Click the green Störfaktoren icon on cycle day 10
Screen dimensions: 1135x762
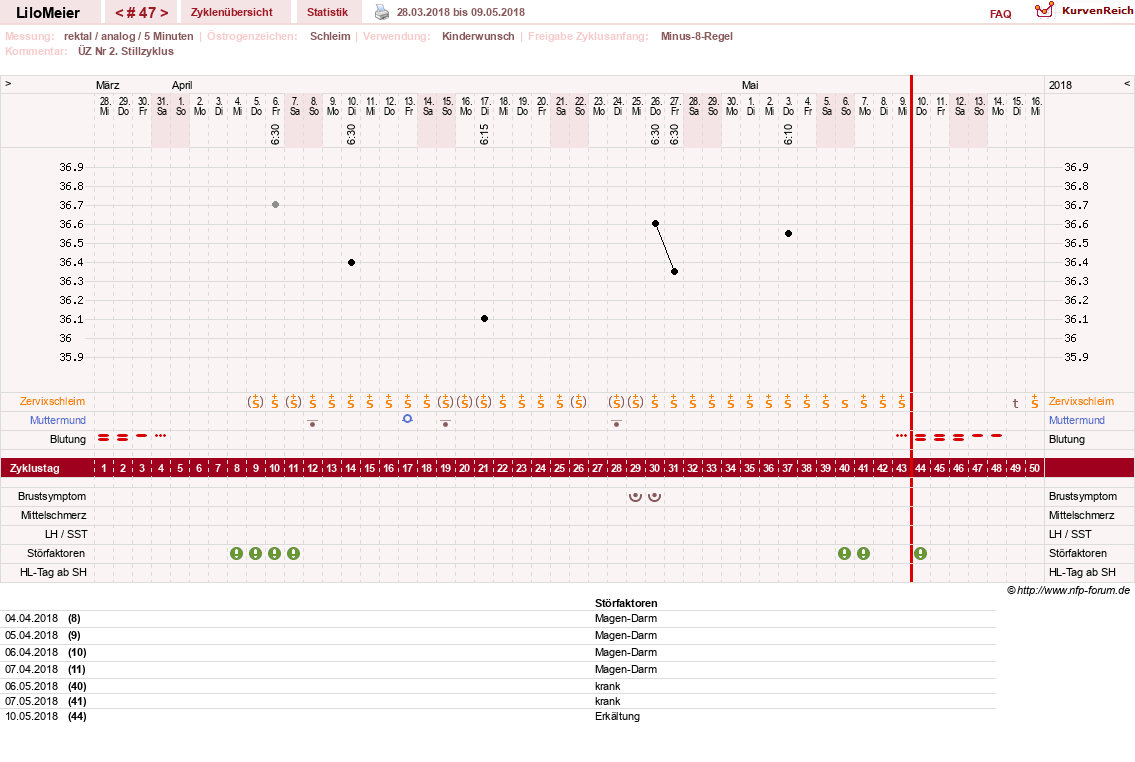click(274, 554)
